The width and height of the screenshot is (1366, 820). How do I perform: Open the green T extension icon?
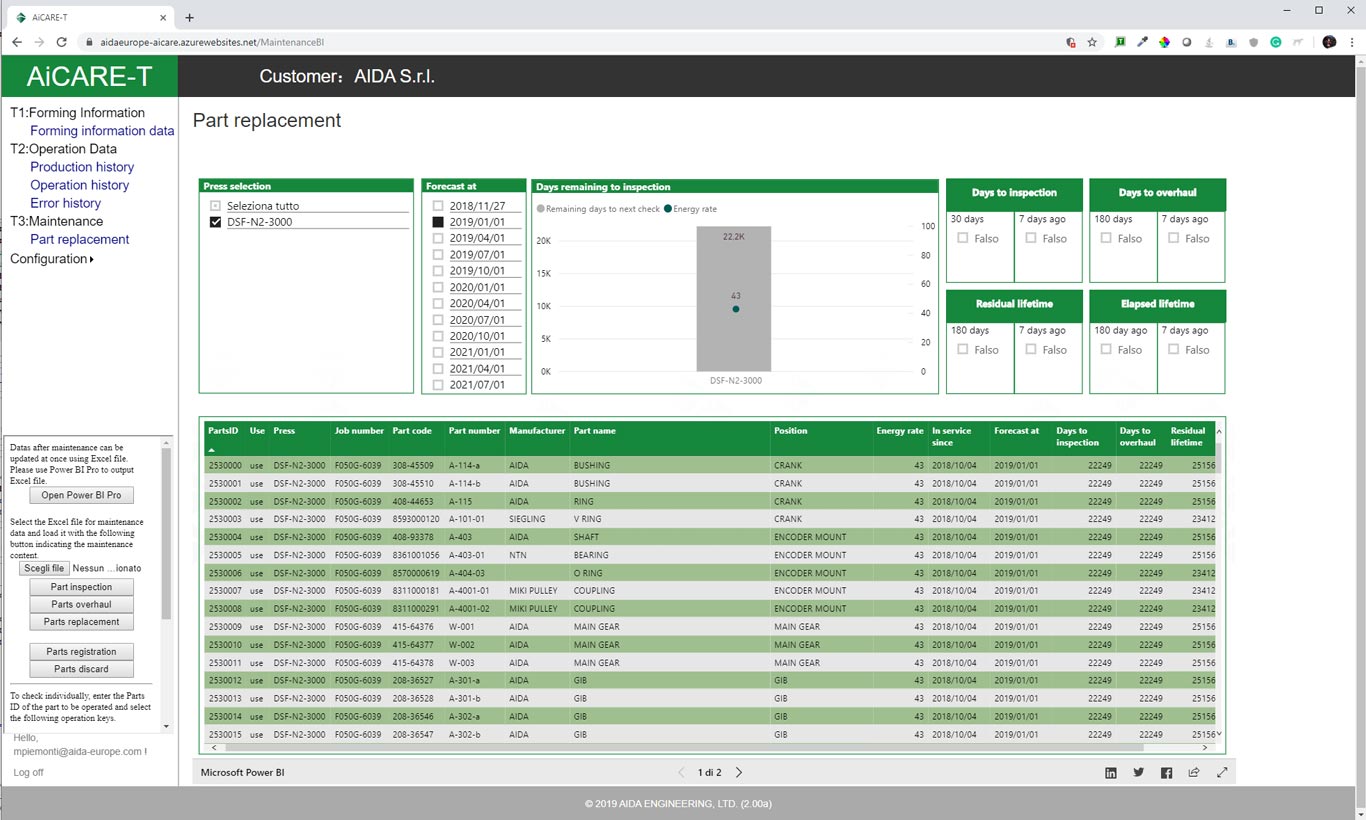coord(1120,42)
